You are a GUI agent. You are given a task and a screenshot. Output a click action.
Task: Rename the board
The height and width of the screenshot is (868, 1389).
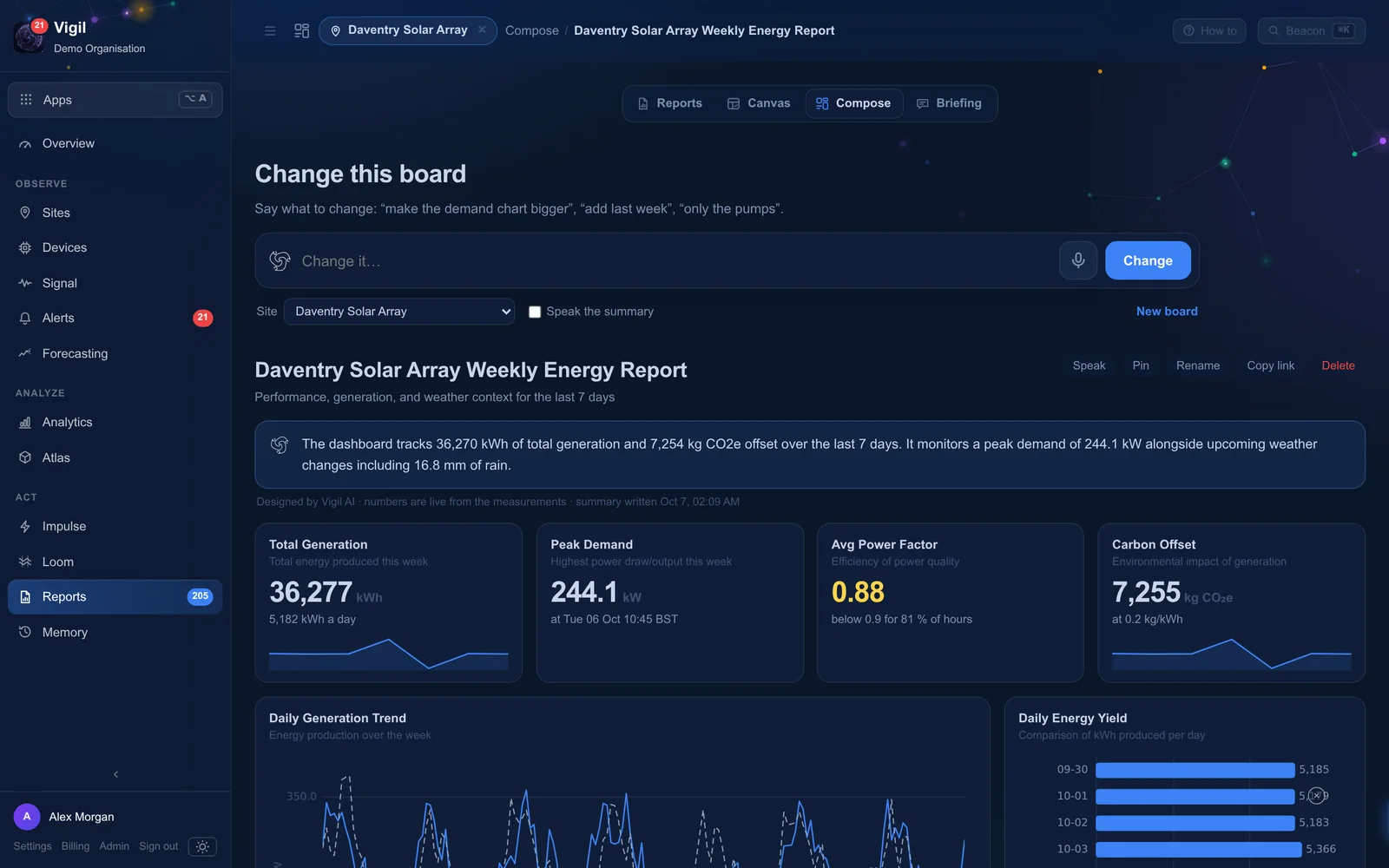coord(1198,365)
